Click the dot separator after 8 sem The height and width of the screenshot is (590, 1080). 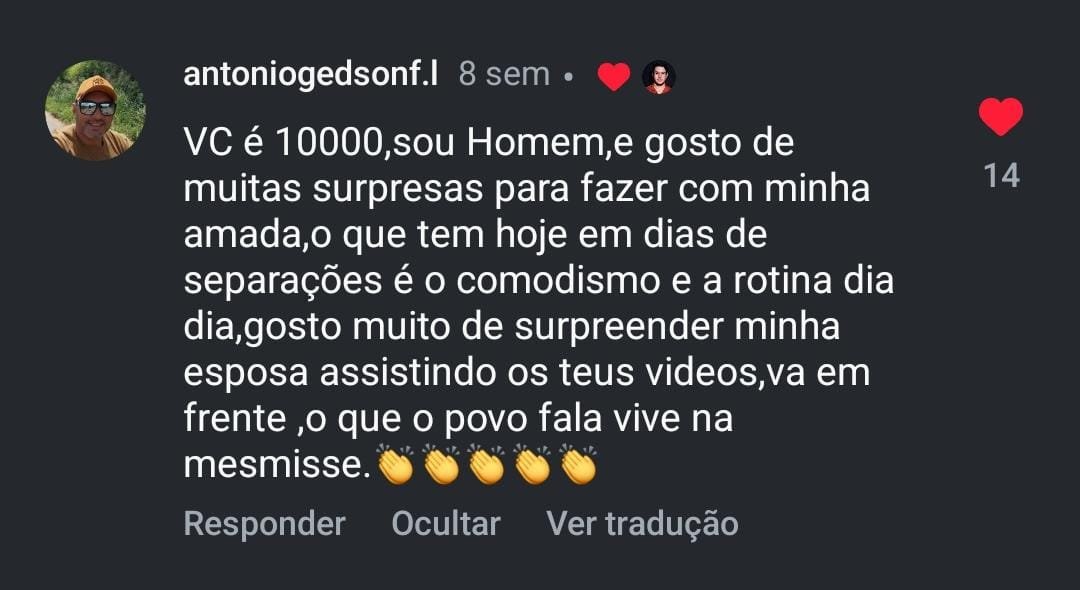(568, 78)
